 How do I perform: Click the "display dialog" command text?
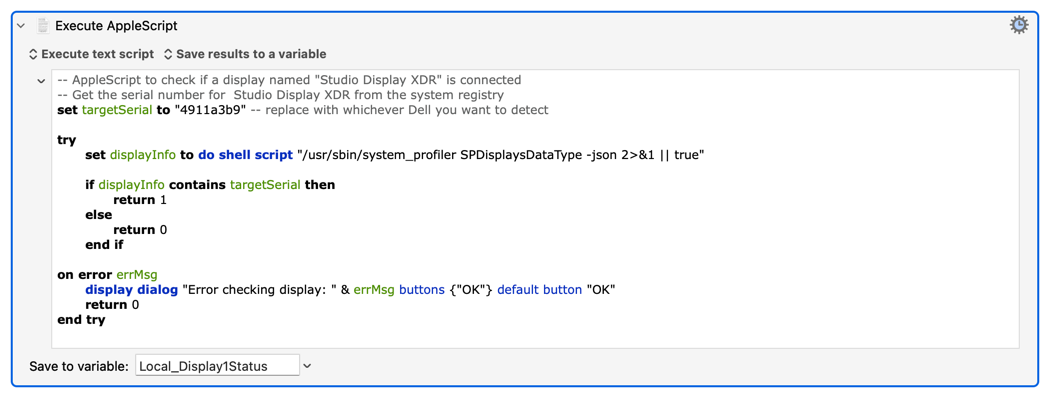point(132,290)
